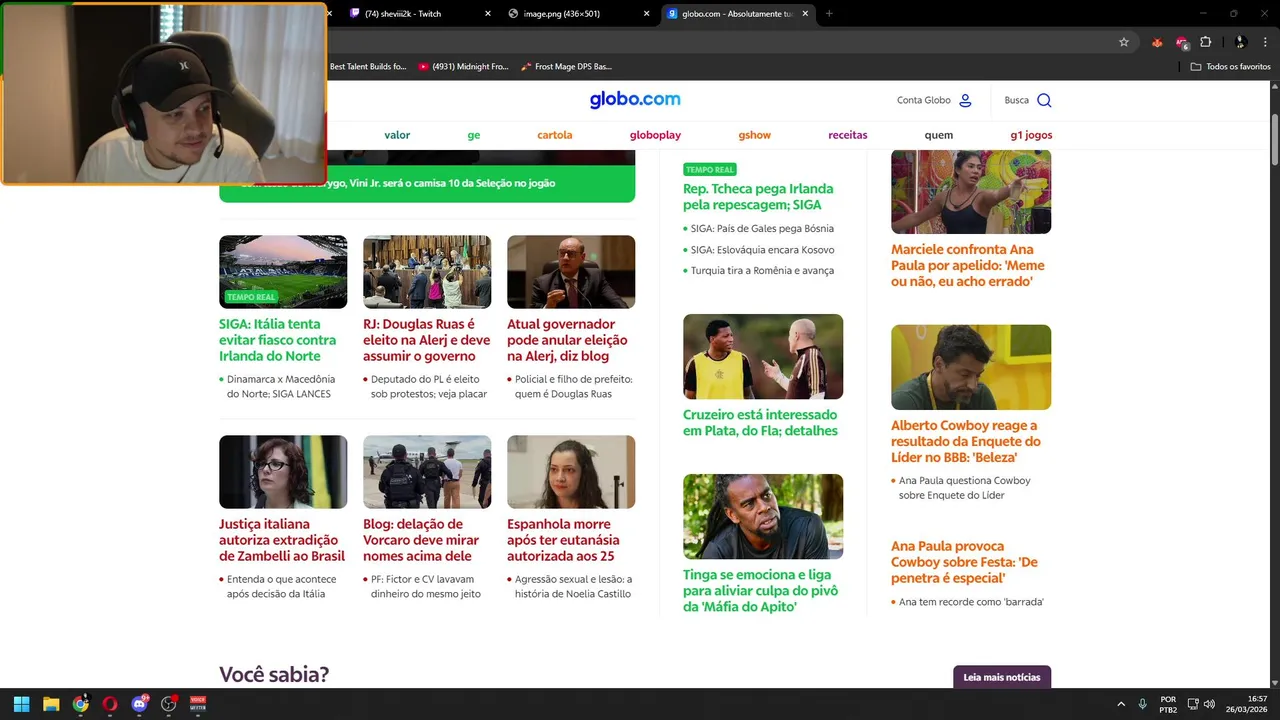Click the Leia mais notícias button

1002,677
